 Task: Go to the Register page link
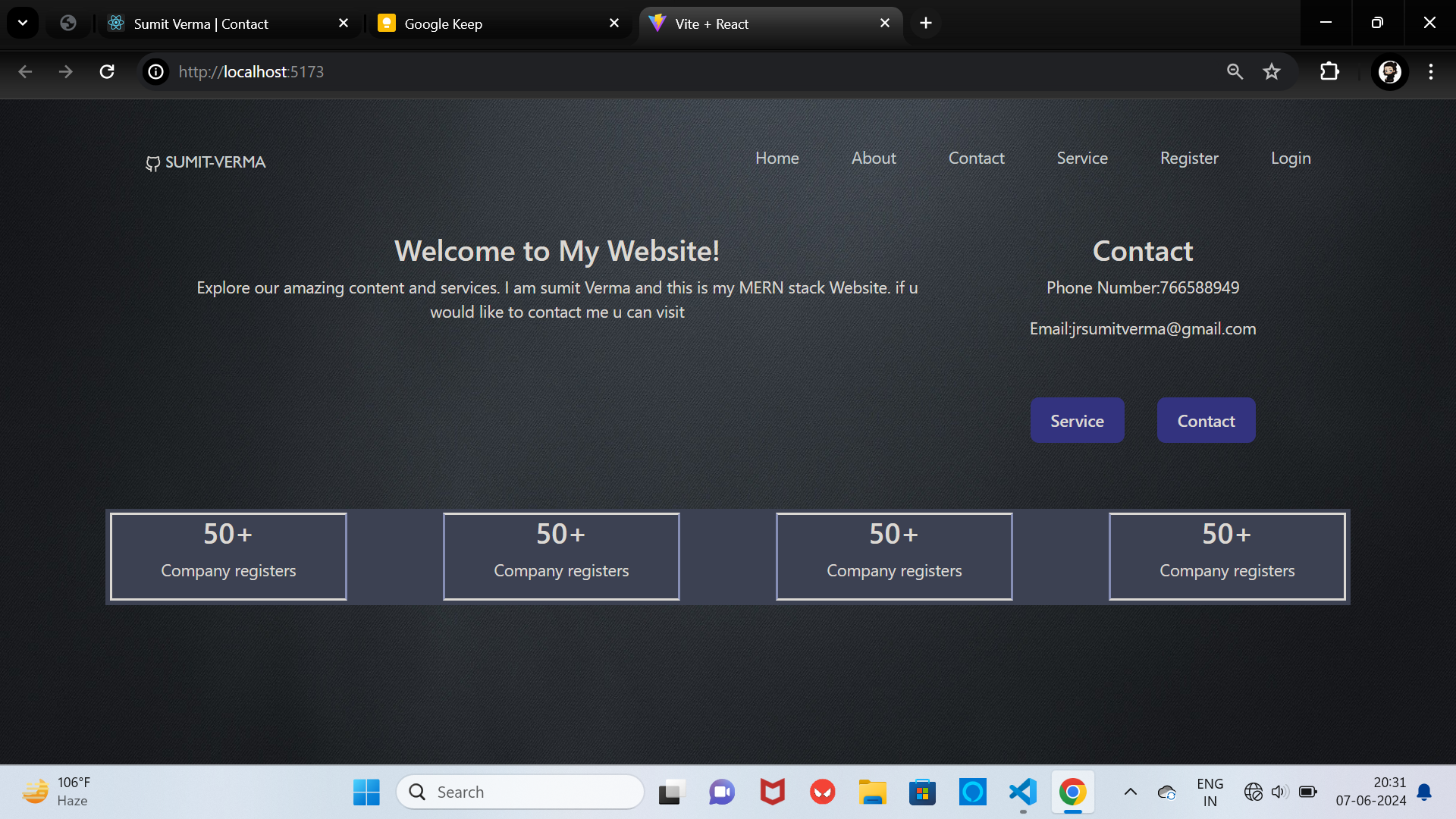coord(1189,158)
